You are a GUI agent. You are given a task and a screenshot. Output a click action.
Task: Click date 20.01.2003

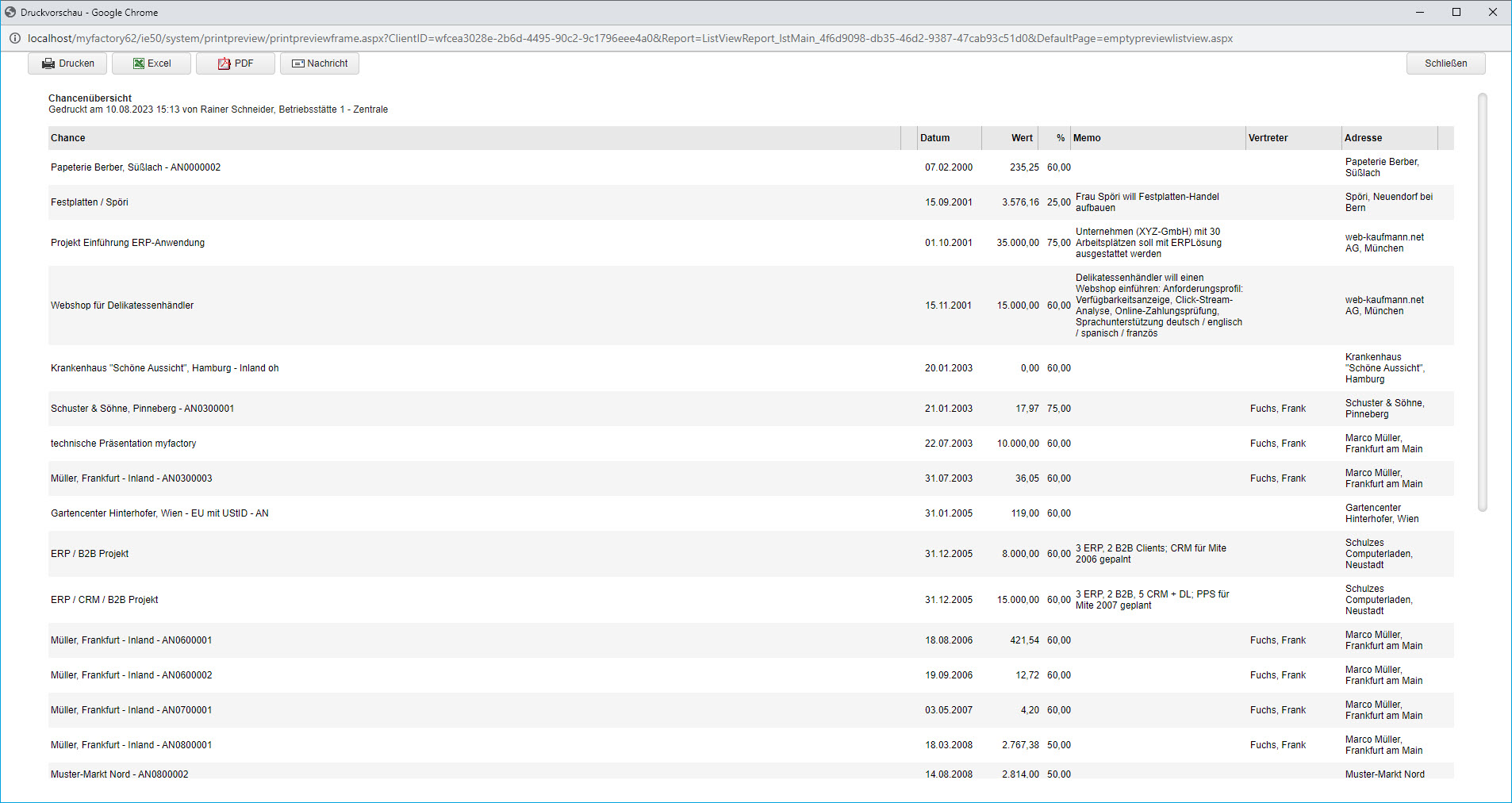948,368
